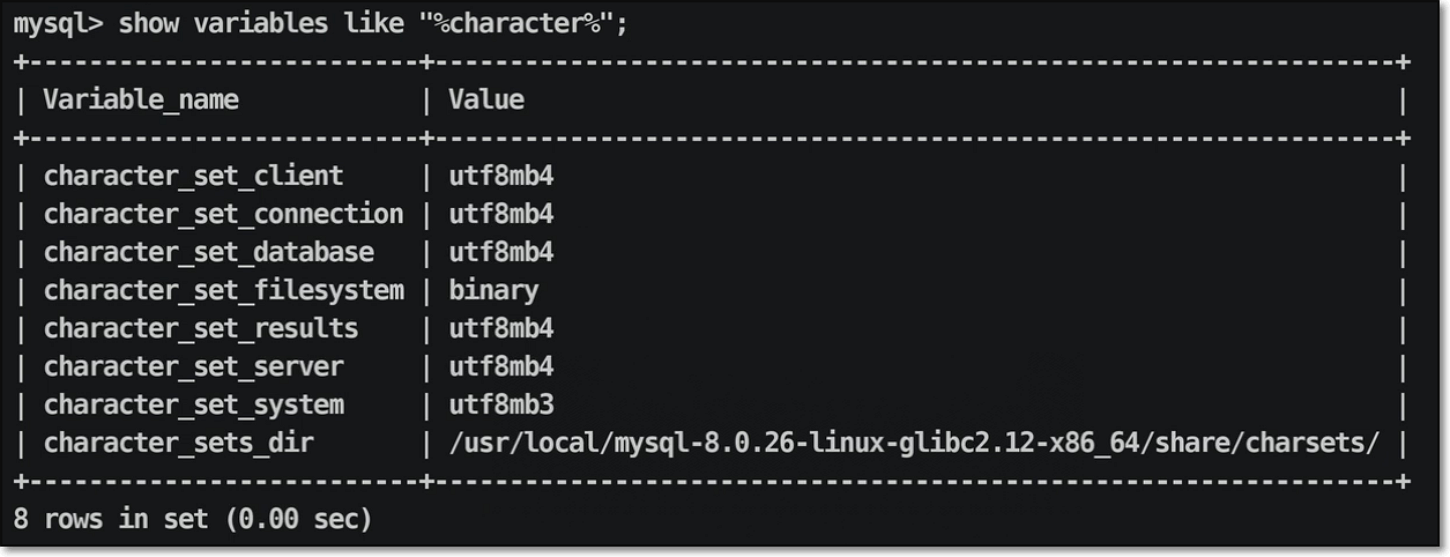This screenshot has width=1450, height=557.
Task: Click the Value column header
Action: 486,100
